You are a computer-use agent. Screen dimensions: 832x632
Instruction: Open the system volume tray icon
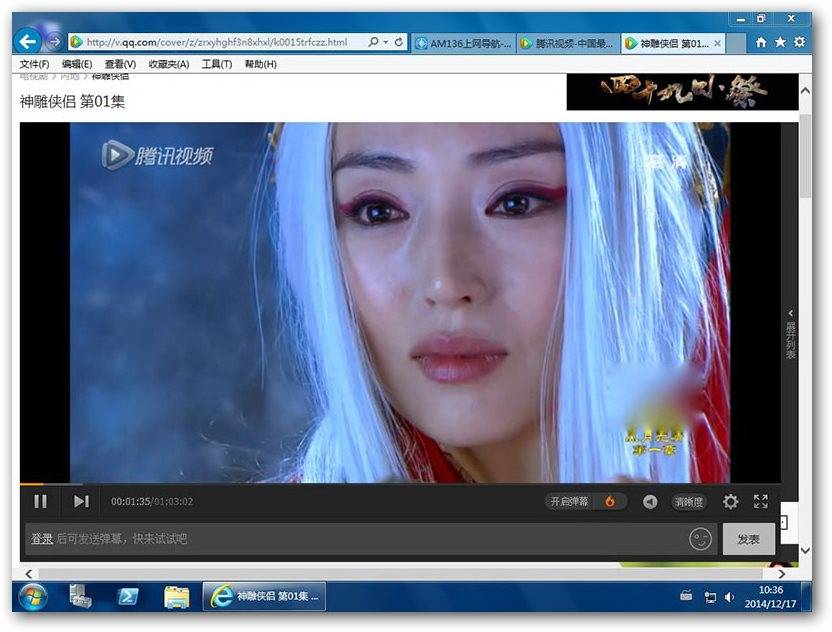click(730, 598)
